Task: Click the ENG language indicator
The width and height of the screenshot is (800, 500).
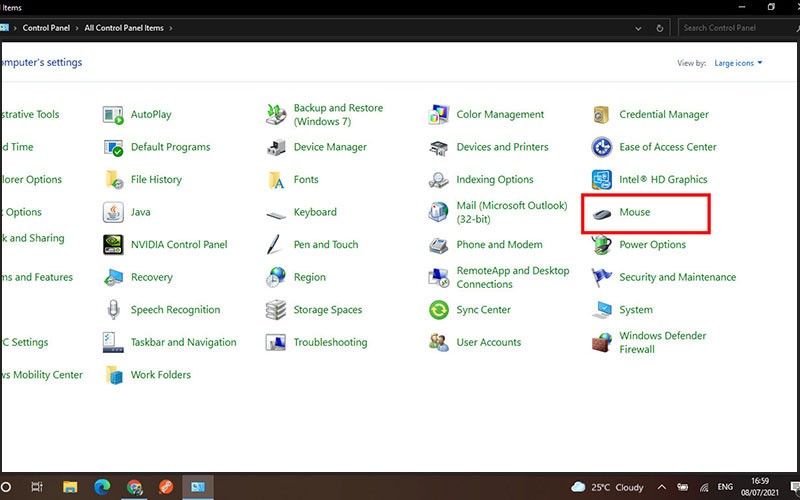Action: (725, 487)
